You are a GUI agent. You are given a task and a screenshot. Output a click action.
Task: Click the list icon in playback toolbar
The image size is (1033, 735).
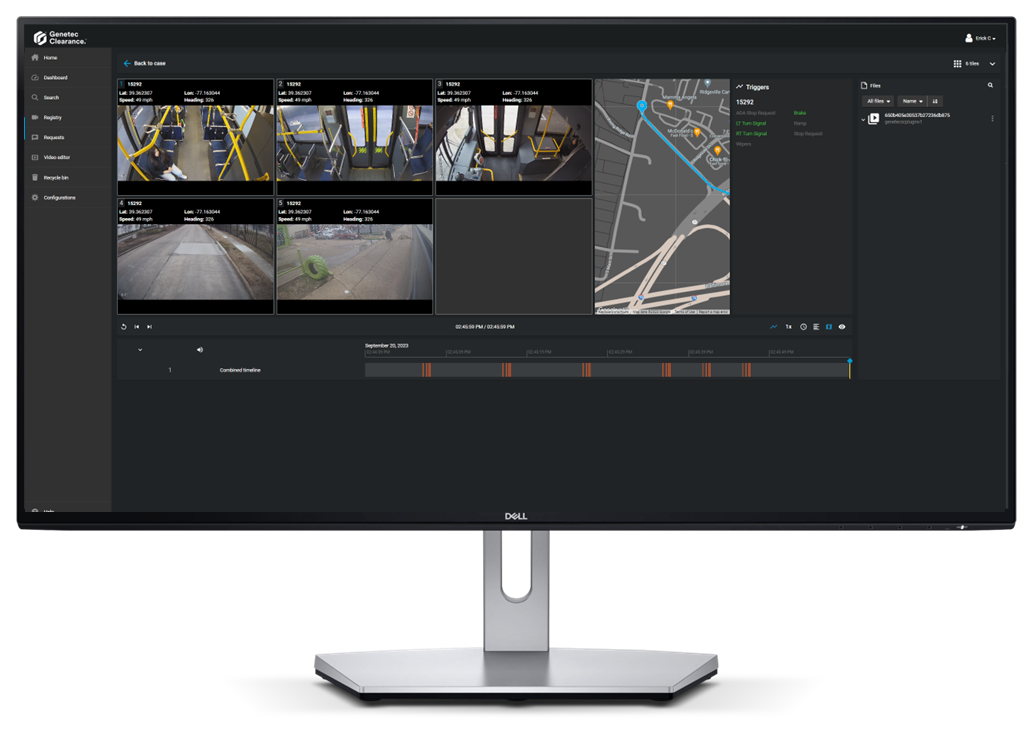point(816,327)
